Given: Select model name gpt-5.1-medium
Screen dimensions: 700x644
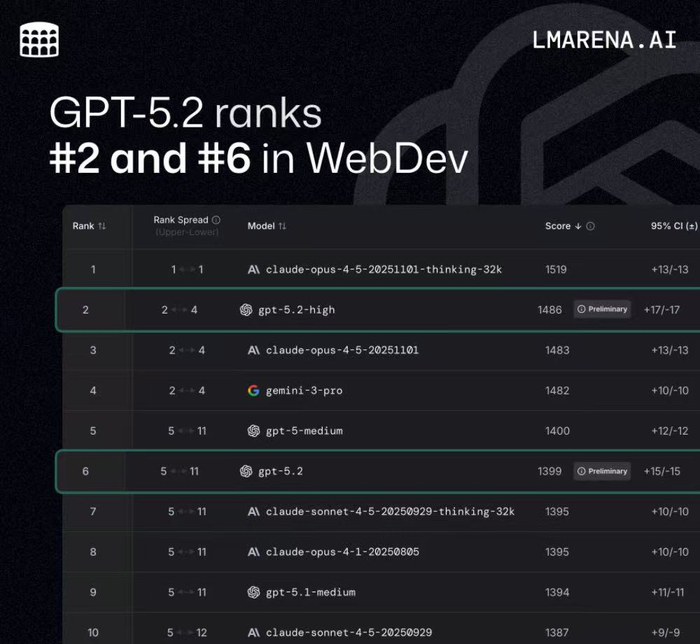Looking at the screenshot, I should coord(311,592).
